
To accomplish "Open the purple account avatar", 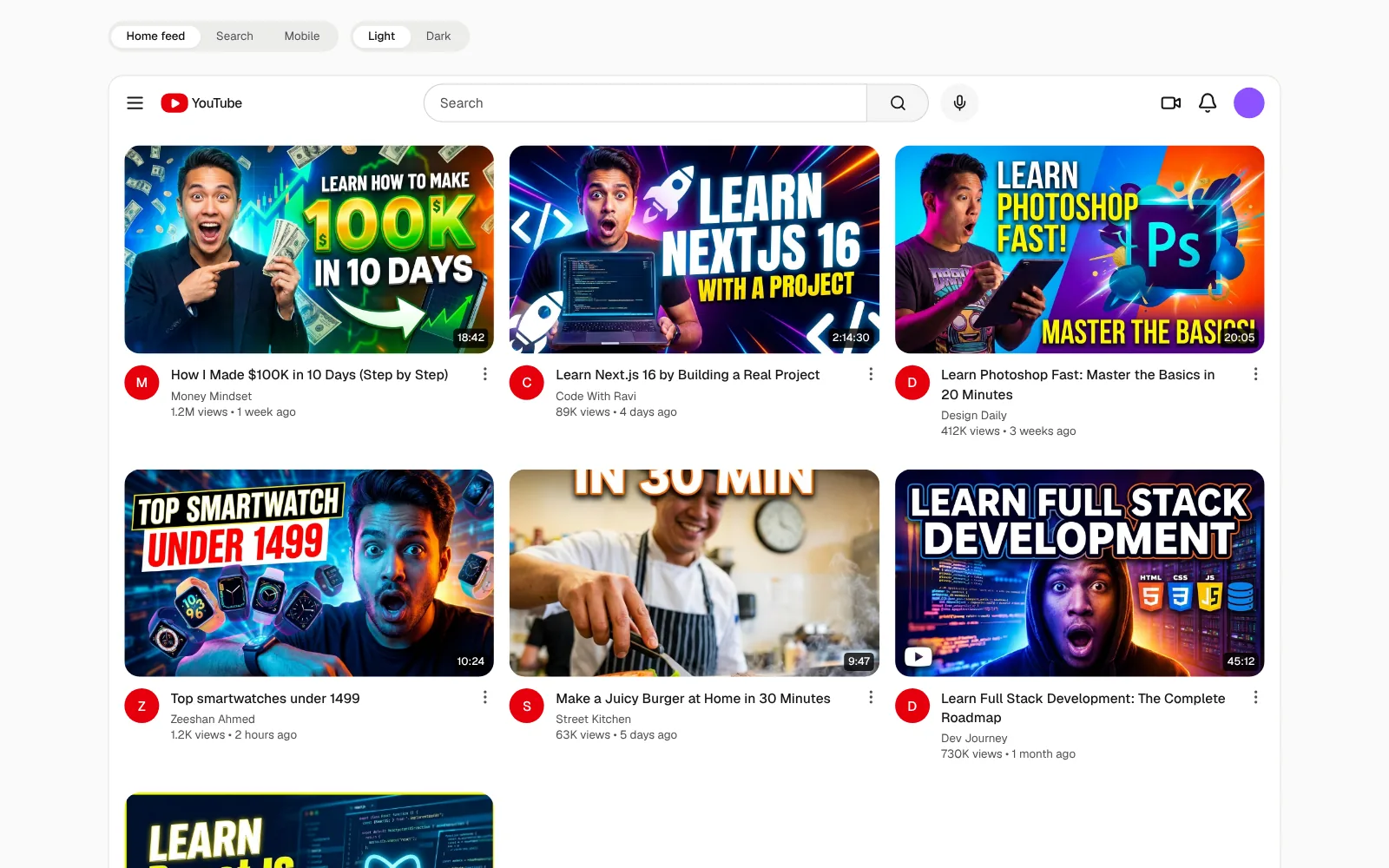I will [x=1248, y=103].
